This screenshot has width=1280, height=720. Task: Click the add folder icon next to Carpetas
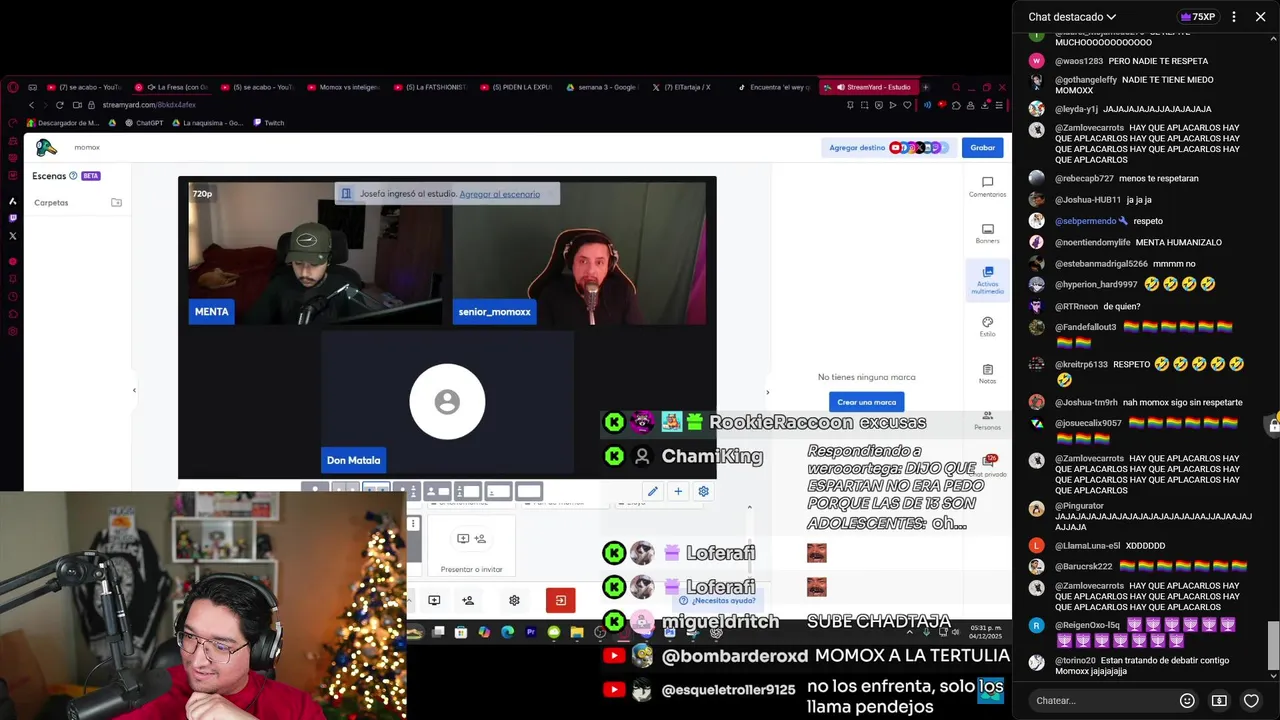116,202
